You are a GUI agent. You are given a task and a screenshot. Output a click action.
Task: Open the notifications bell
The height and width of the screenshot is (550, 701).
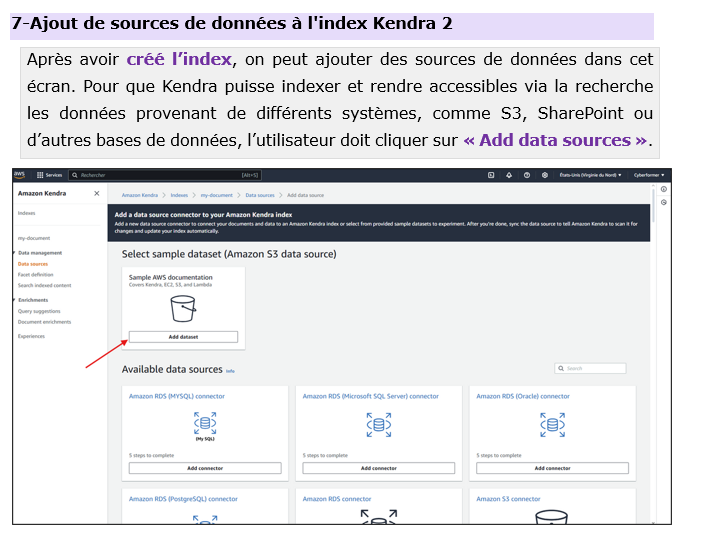click(x=509, y=175)
